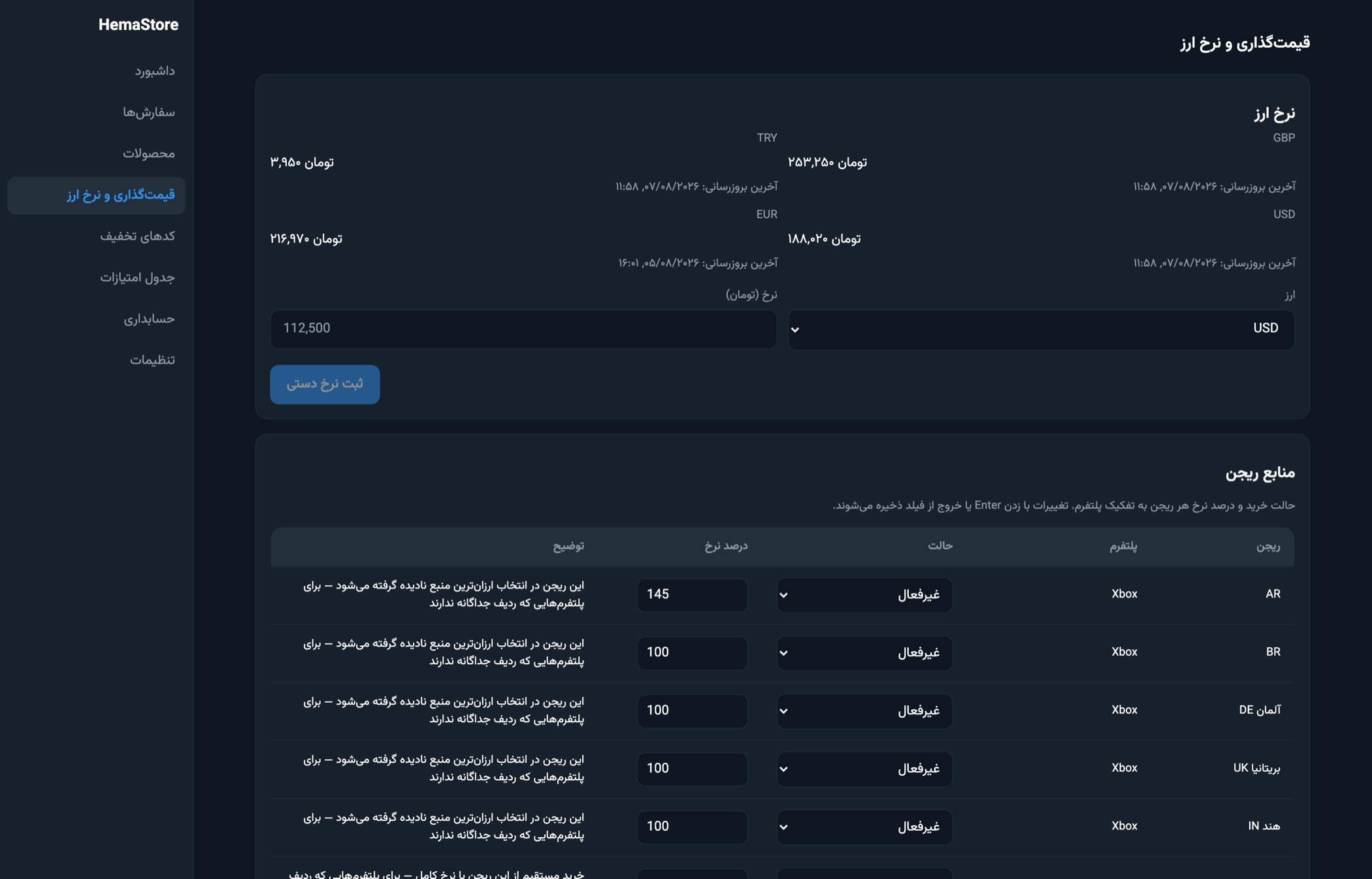The image size is (1372, 879).
Task: Open the حالت dropdown for بریتانیا UK row
Action: pyautogui.click(x=864, y=769)
